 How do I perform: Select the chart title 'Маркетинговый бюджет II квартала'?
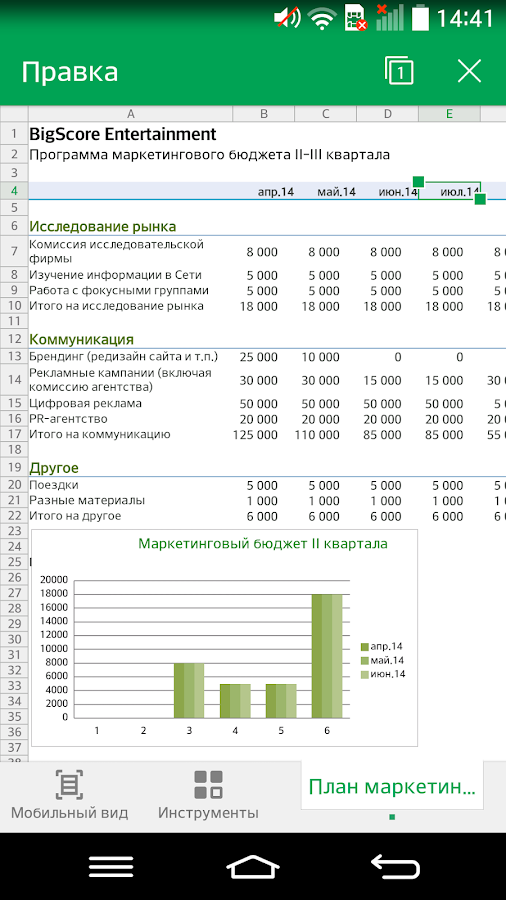point(263,543)
